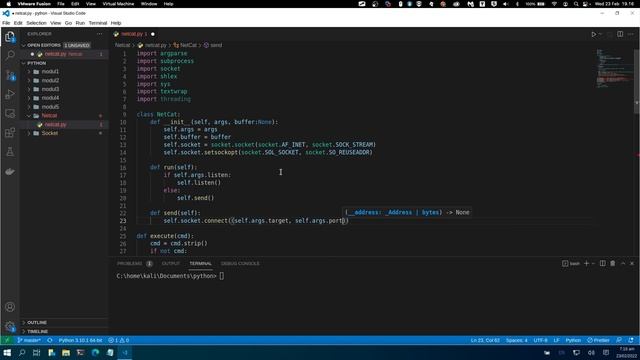Open the Extensions view
The height and width of the screenshot is (360, 640).
(x=10, y=133)
